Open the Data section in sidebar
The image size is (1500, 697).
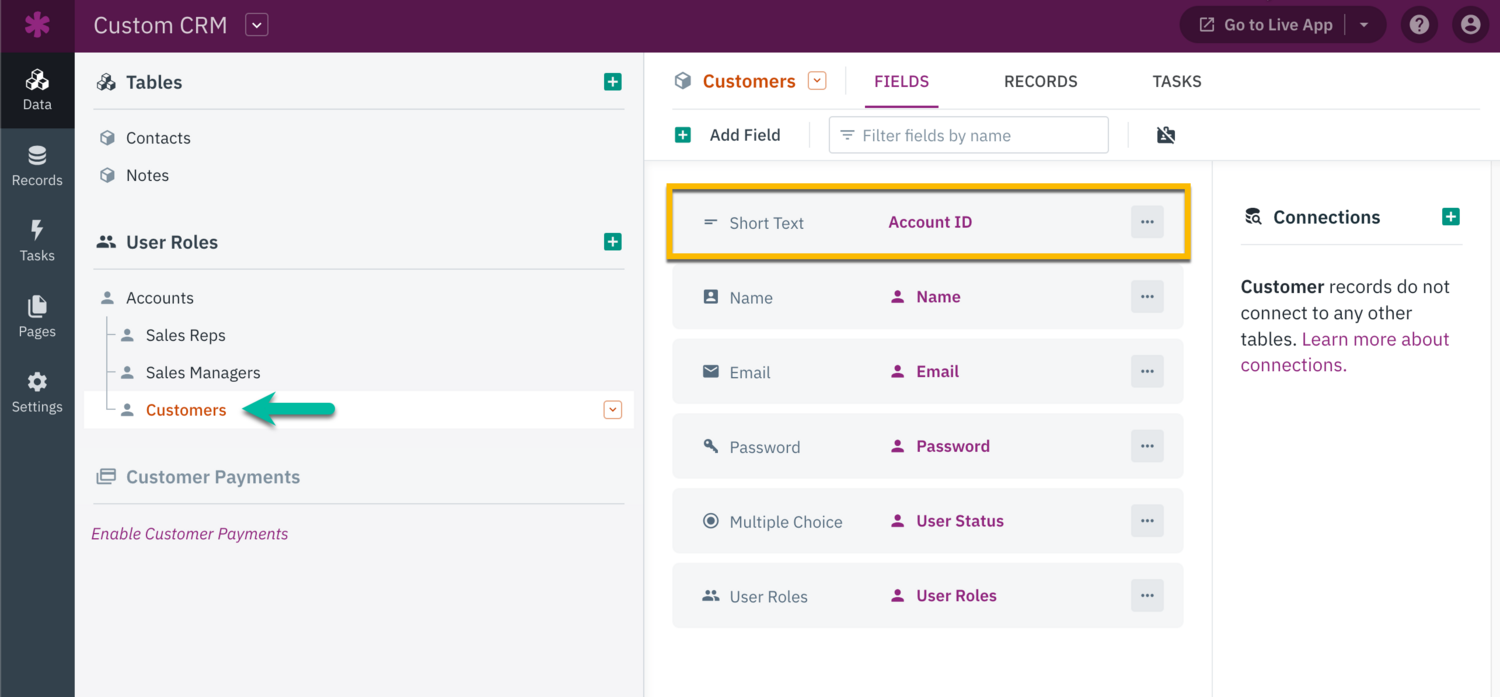click(37, 90)
